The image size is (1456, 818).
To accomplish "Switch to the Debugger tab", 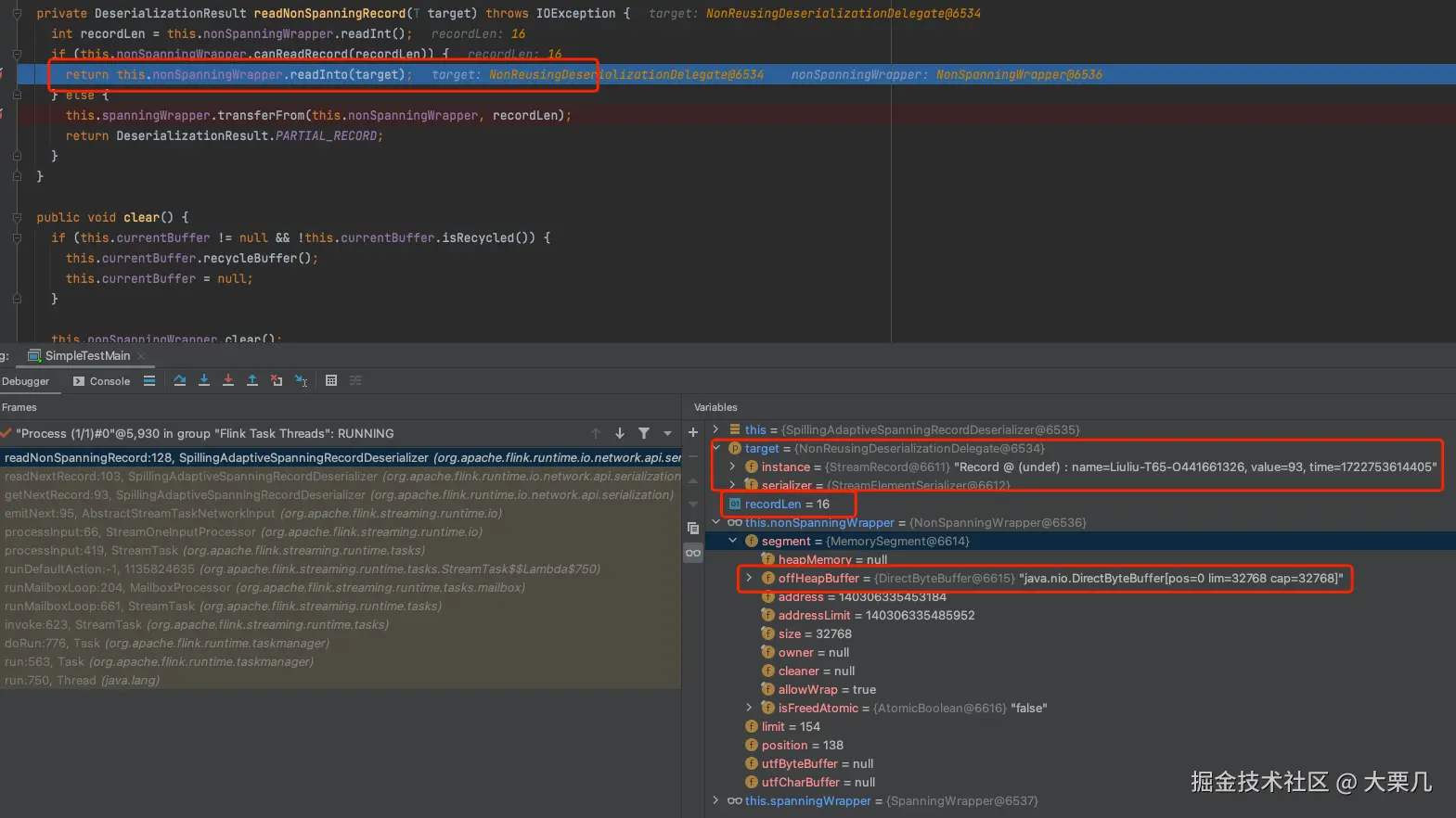I will [x=26, y=381].
